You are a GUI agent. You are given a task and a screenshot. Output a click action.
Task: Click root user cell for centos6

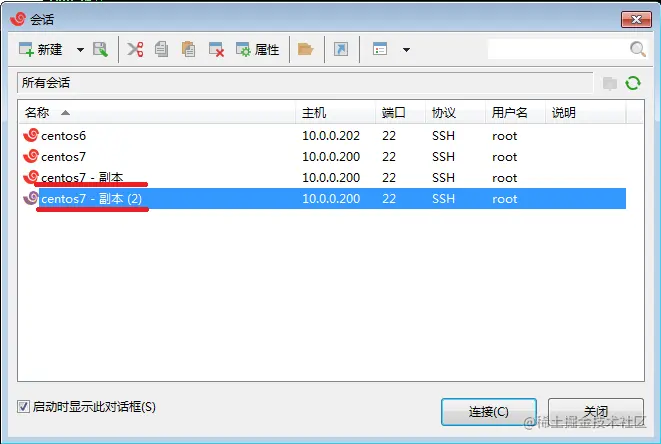504,136
